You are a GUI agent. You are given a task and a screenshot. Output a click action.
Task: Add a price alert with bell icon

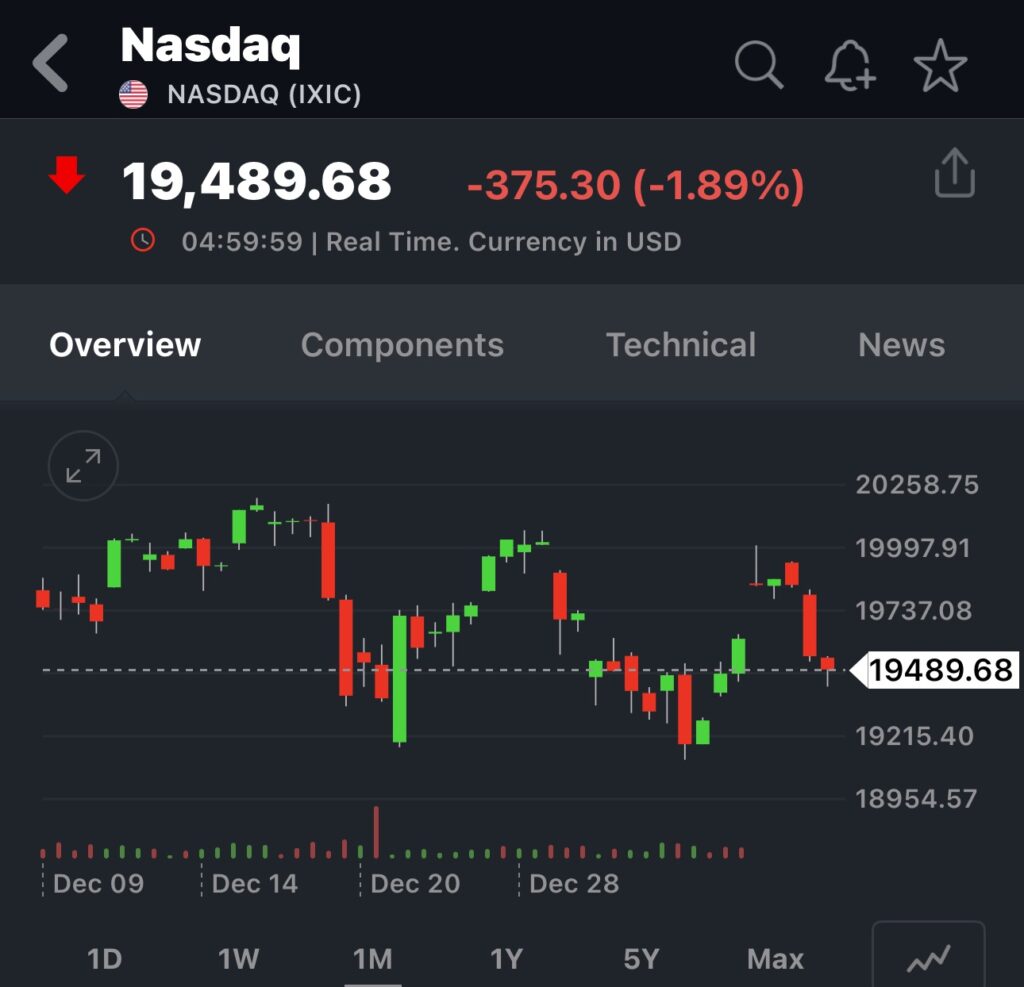tap(849, 68)
